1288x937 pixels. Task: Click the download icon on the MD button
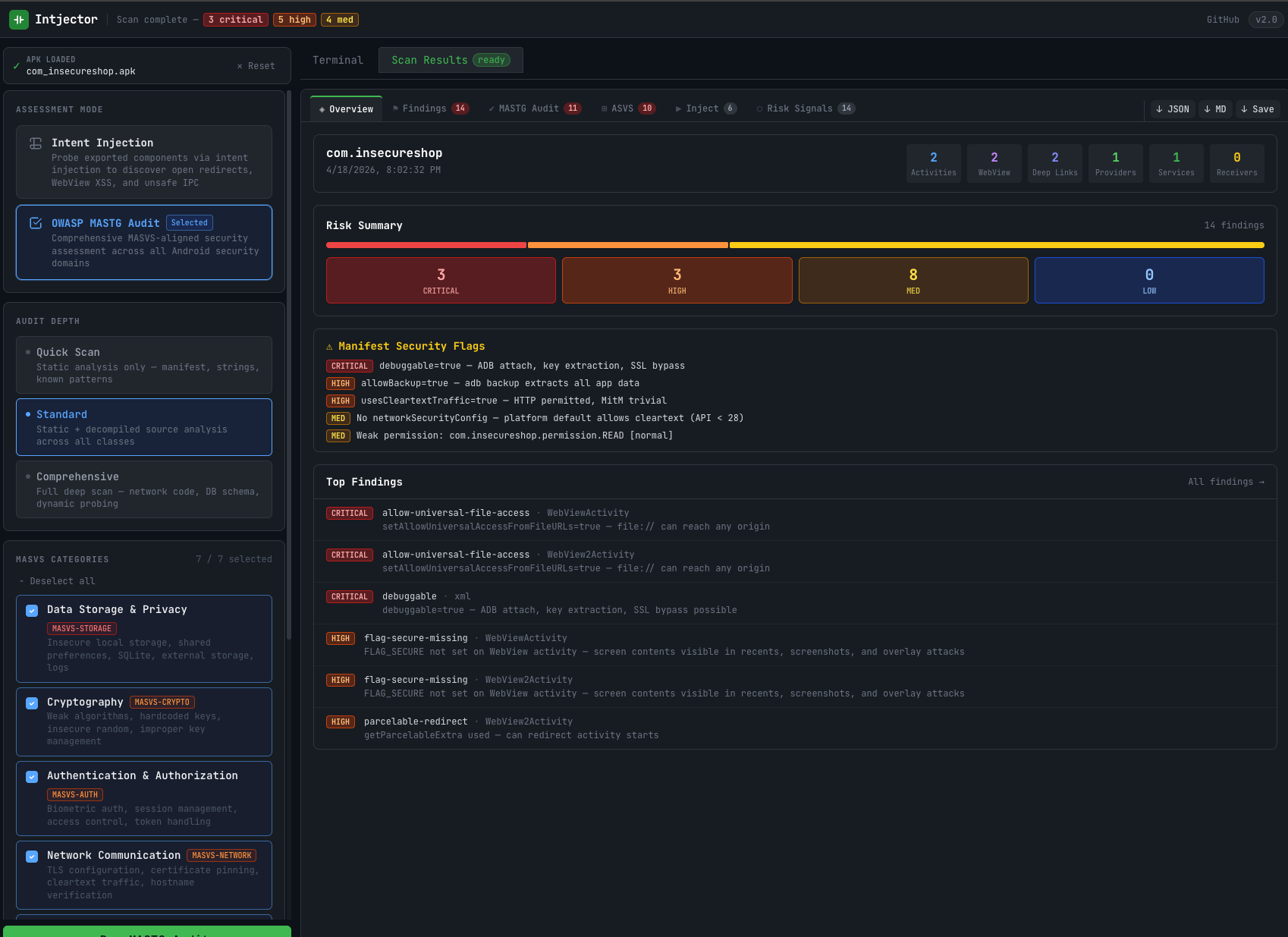point(1208,108)
